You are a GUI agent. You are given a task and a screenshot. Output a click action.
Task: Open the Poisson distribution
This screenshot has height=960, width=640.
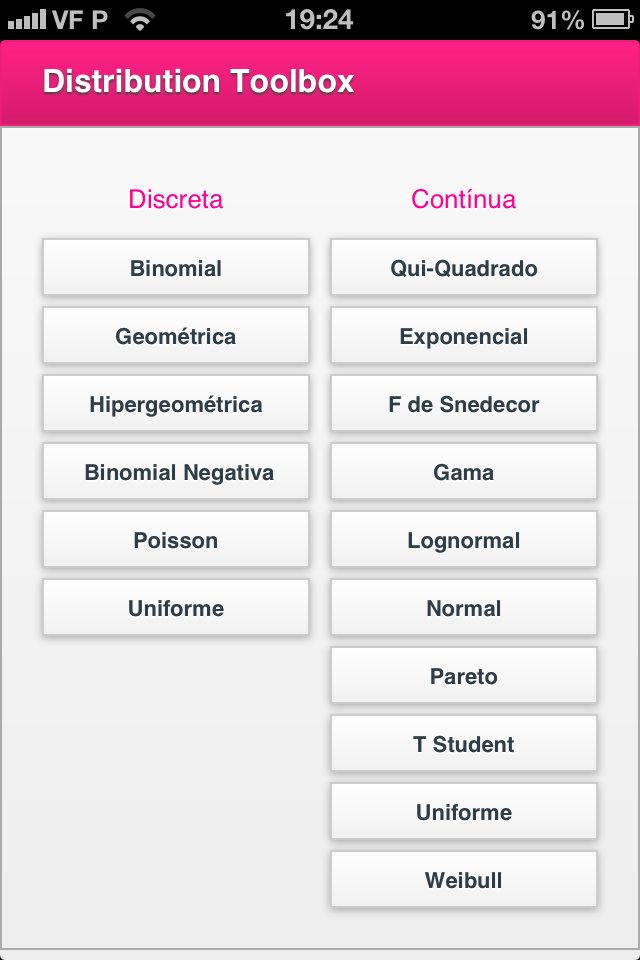(x=175, y=539)
